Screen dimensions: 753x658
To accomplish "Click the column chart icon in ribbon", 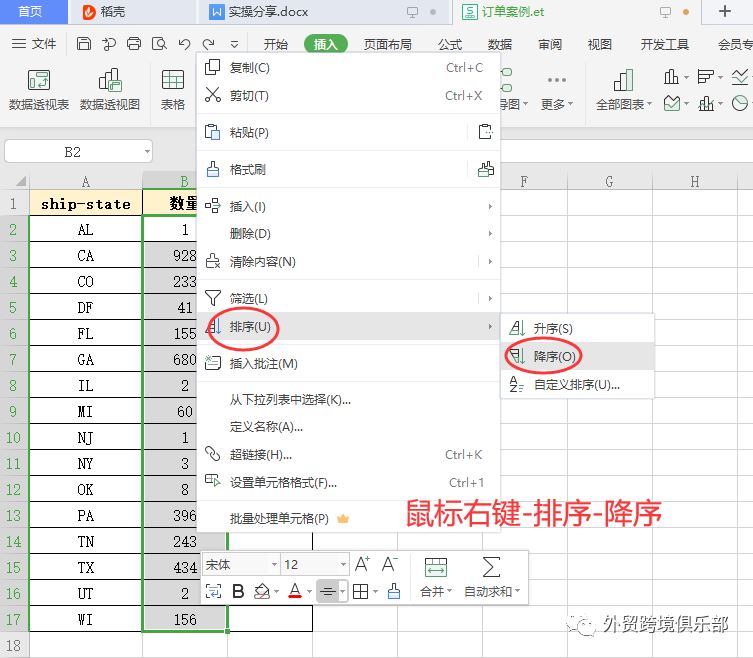I will tap(671, 76).
